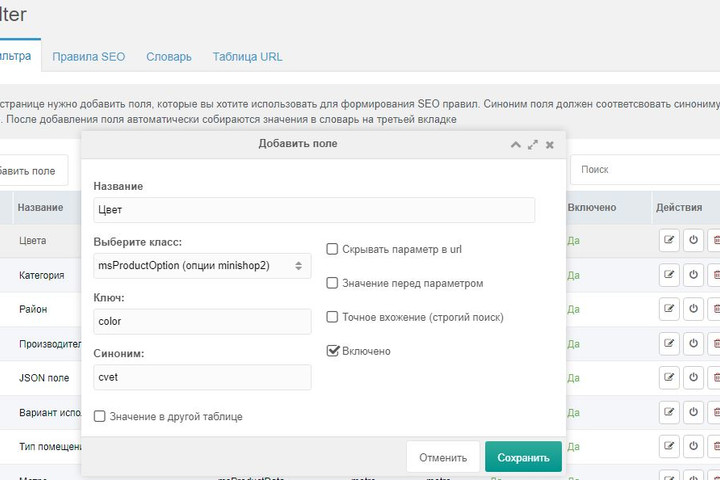
Task: Edit the JSON поле row
Action: [669, 378]
